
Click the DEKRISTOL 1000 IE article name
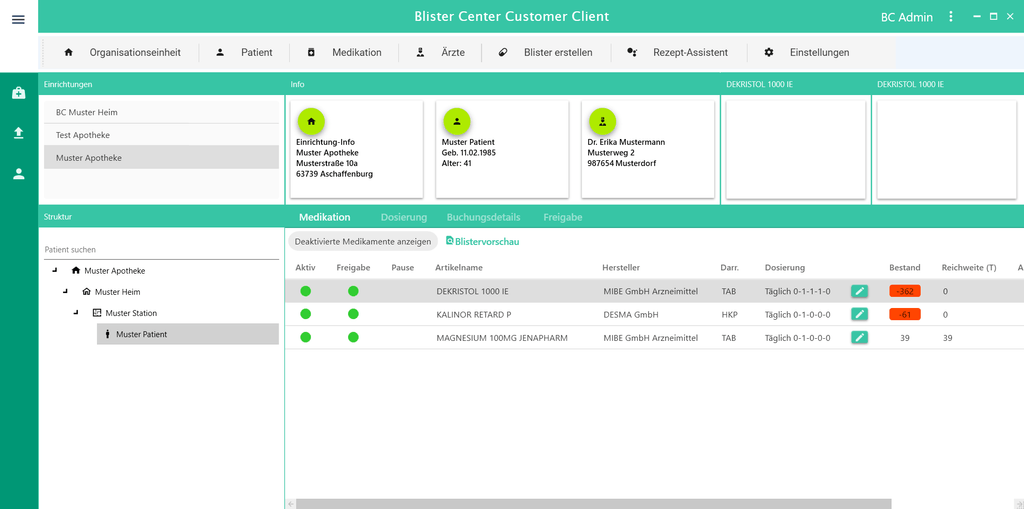pyautogui.click(x=472, y=291)
